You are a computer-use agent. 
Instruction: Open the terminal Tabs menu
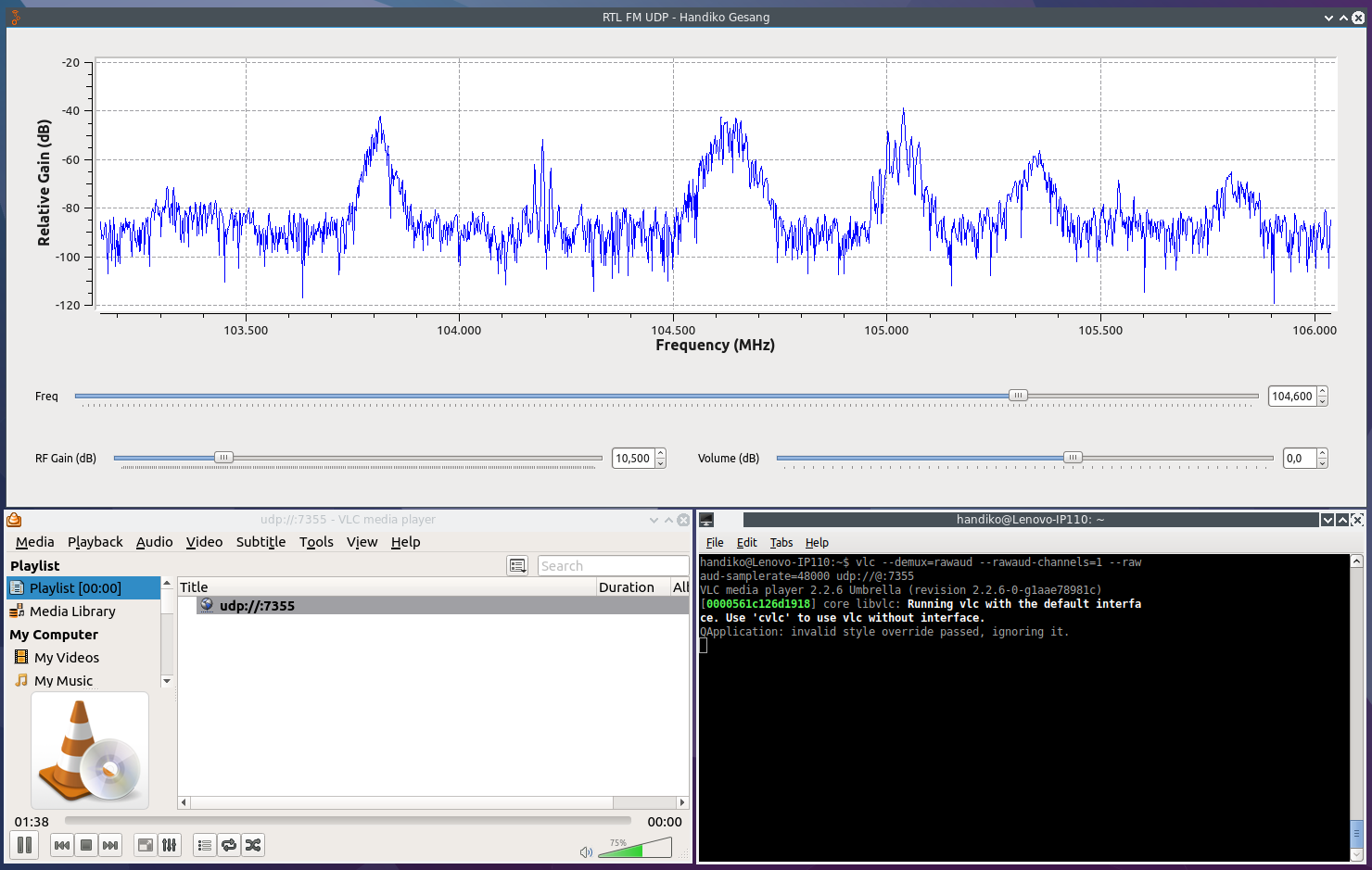pyautogui.click(x=781, y=543)
